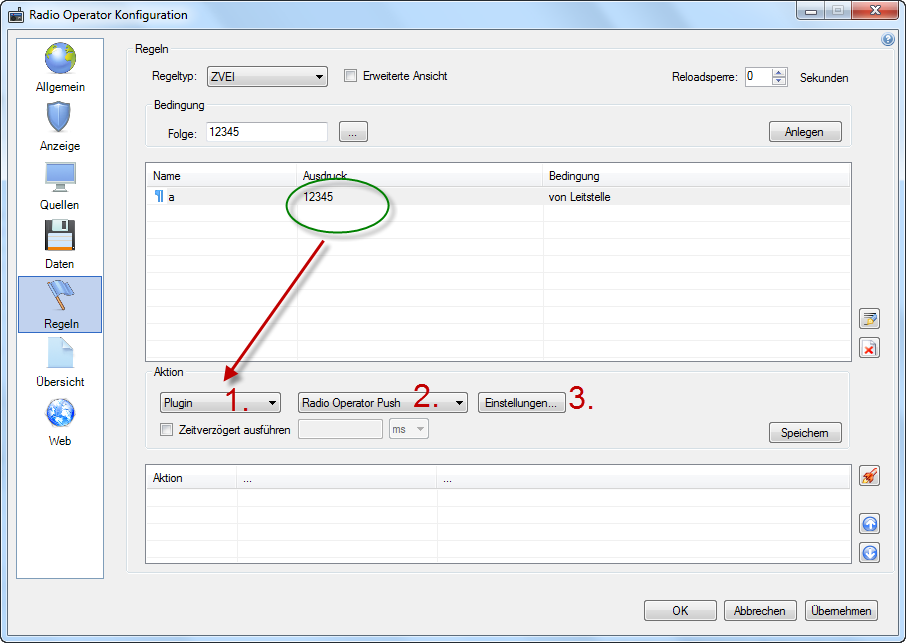
Task: Click the Reloadsperre number field
Action: pyautogui.click(x=758, y=76)
